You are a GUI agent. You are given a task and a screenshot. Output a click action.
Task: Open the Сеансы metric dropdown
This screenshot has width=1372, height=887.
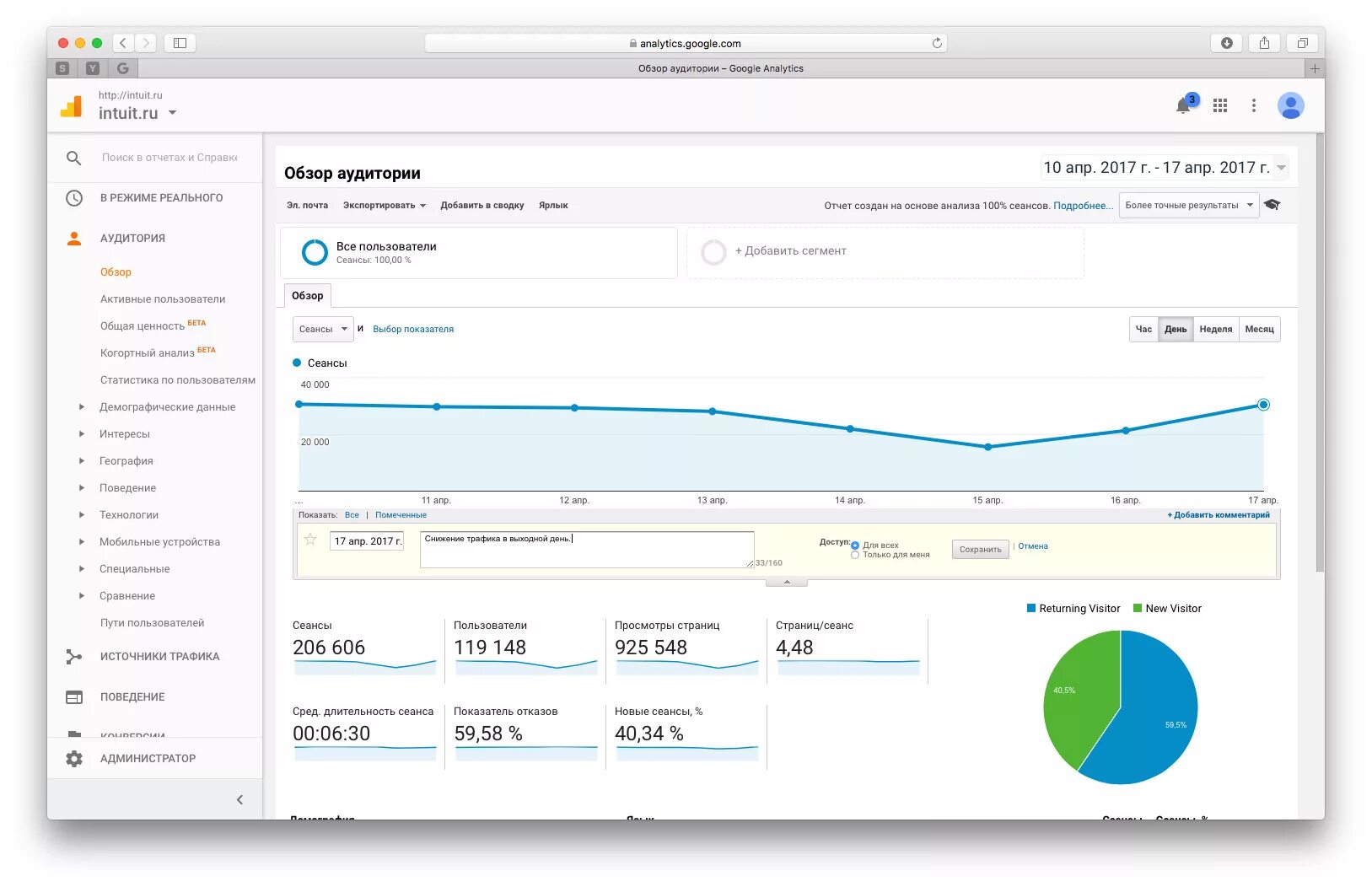(323, 330)
